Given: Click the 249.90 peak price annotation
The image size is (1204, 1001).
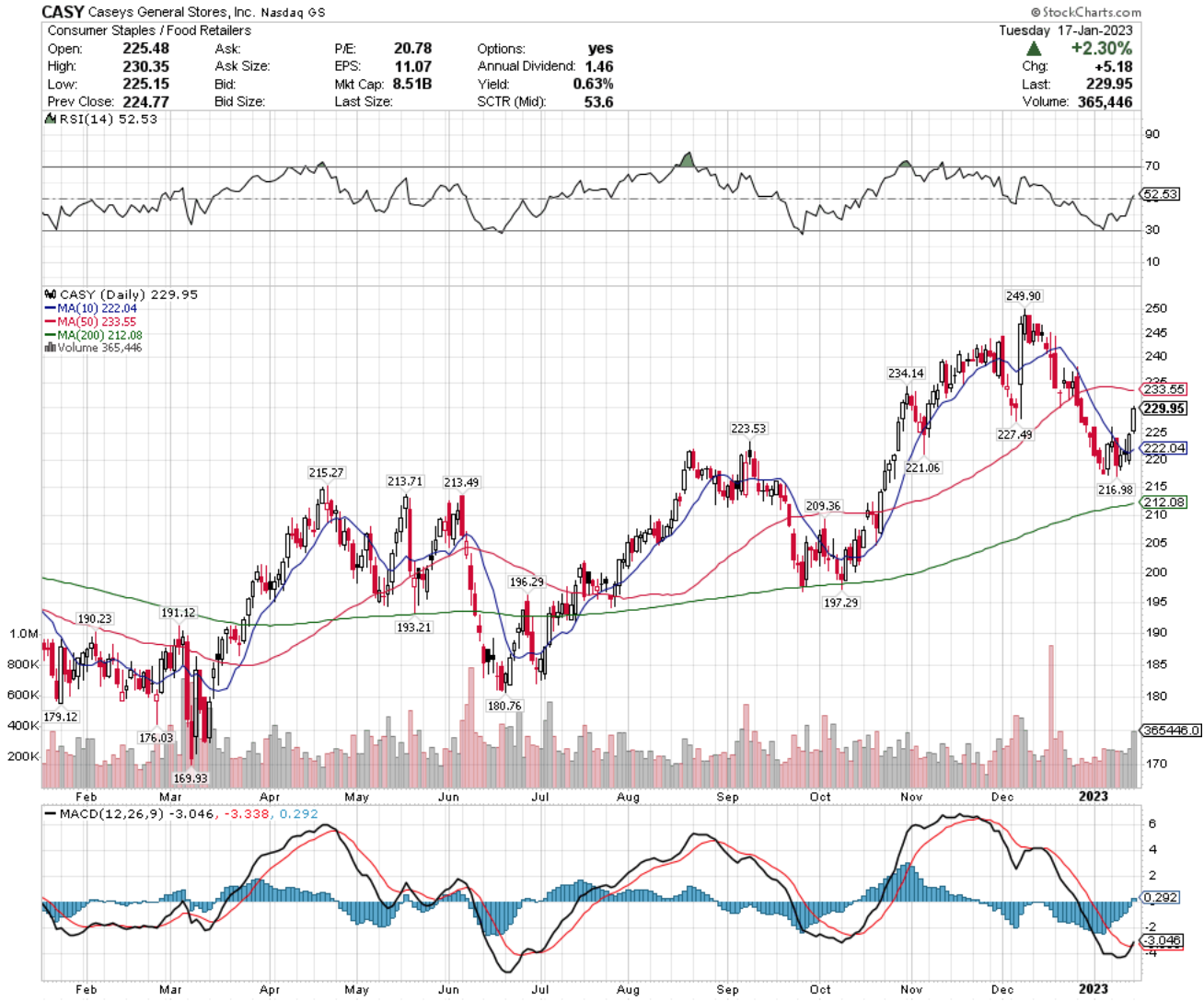Looking at the screenshot, I should [1024, 296].
